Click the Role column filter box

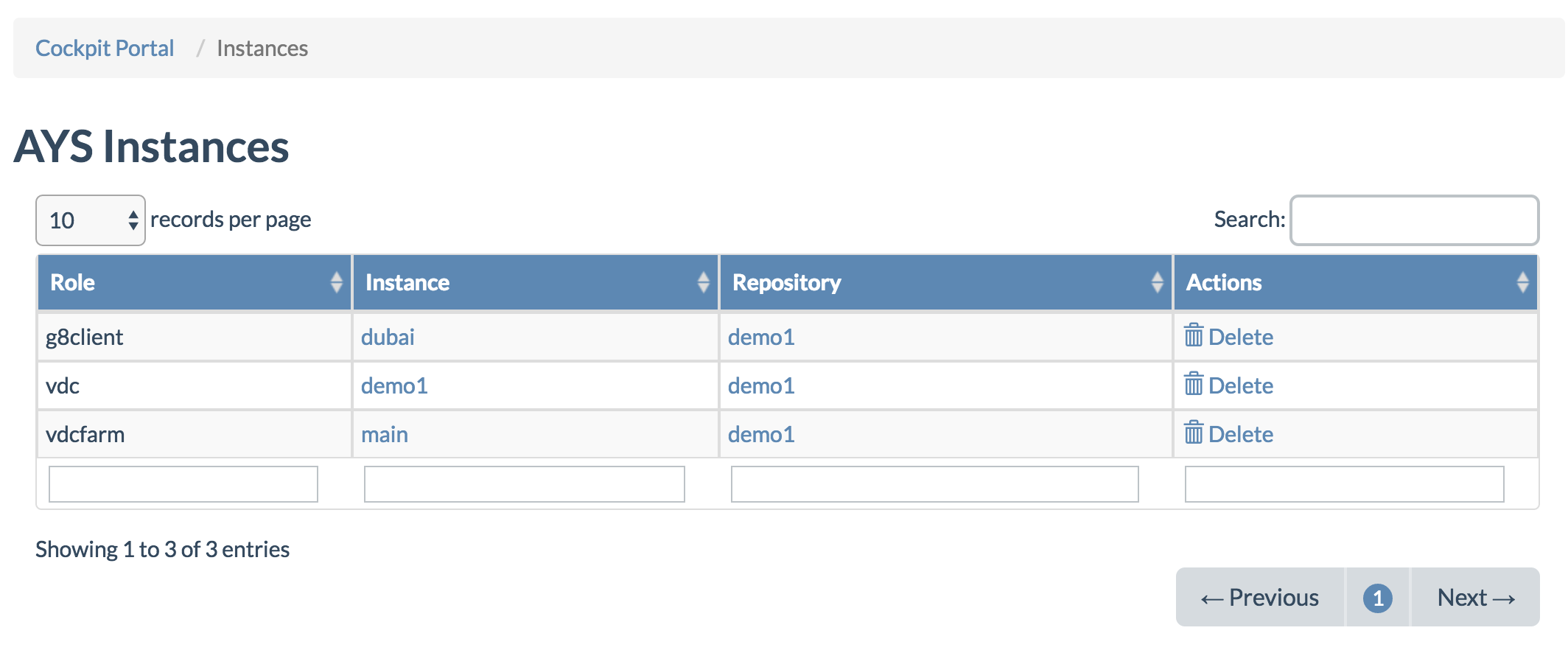pos(183,484)
